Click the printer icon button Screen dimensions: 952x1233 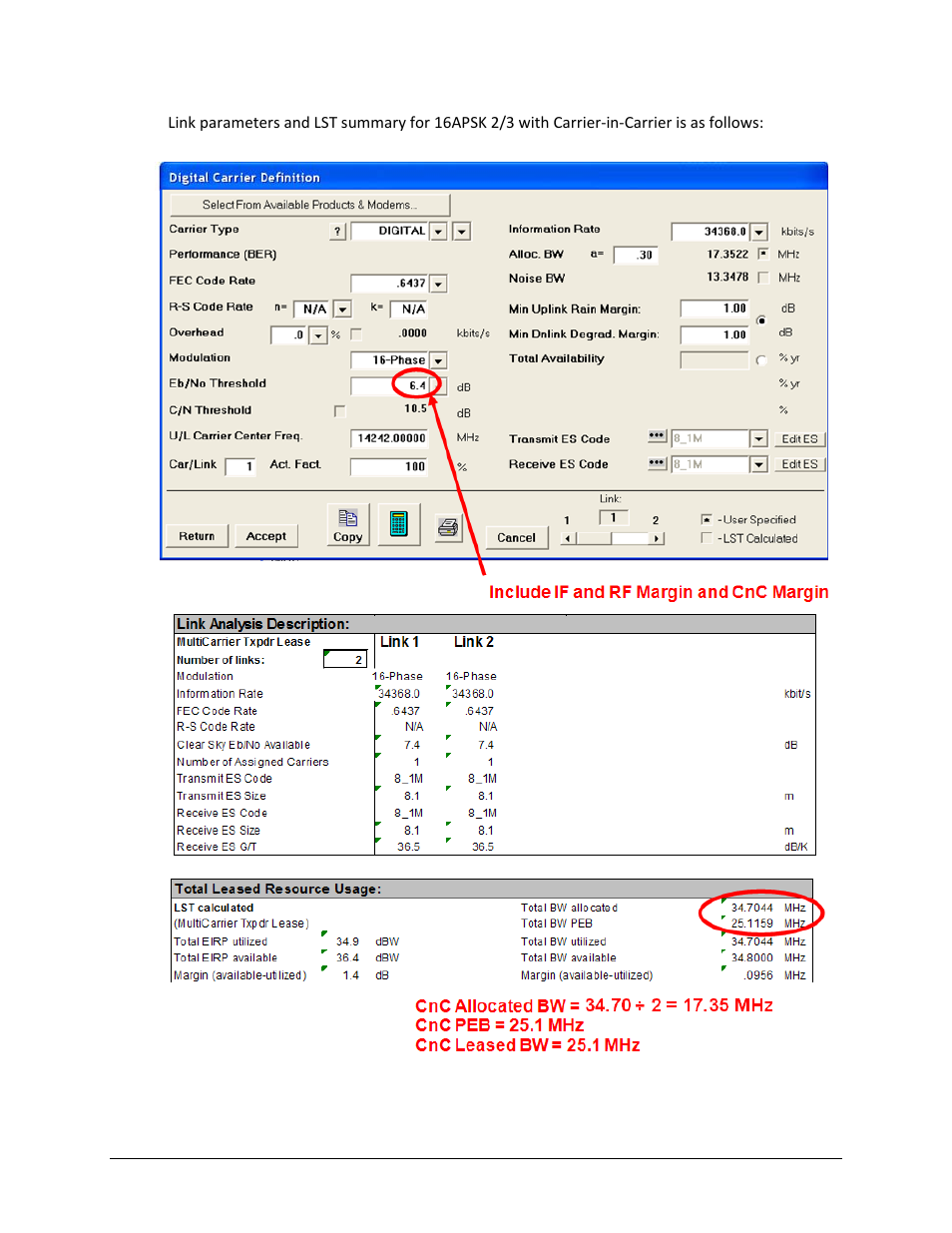click(448, 526)
